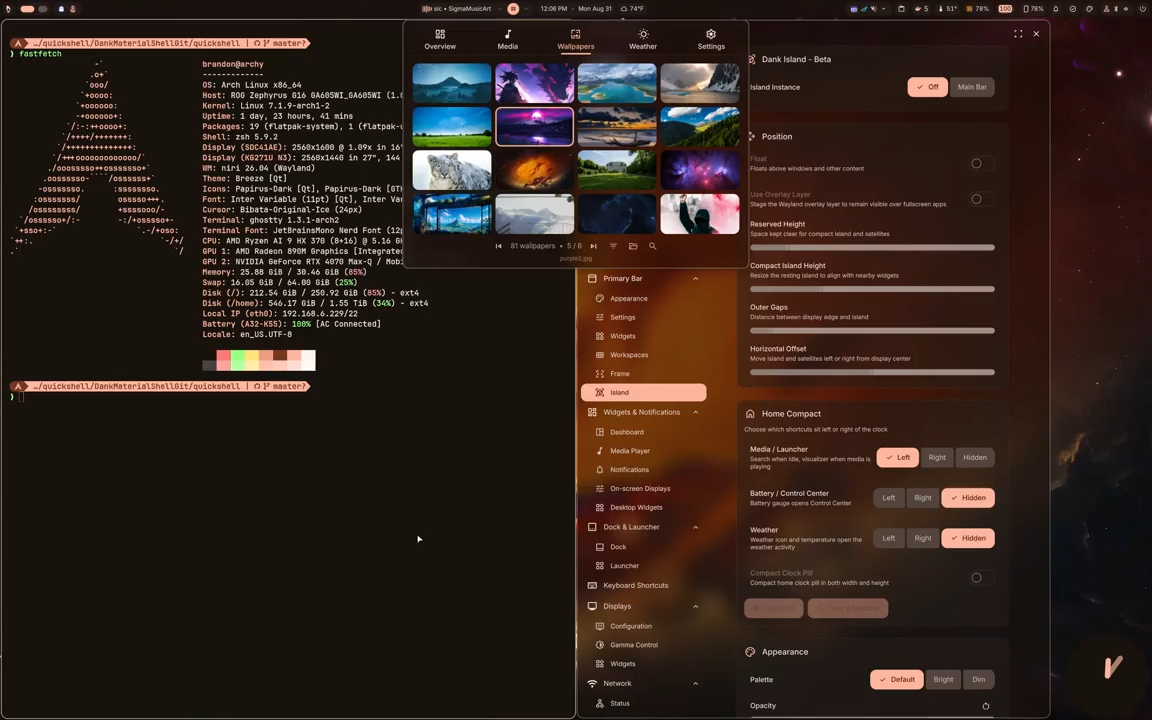Adjust the Outer Gaps slider

pos(872,331)
